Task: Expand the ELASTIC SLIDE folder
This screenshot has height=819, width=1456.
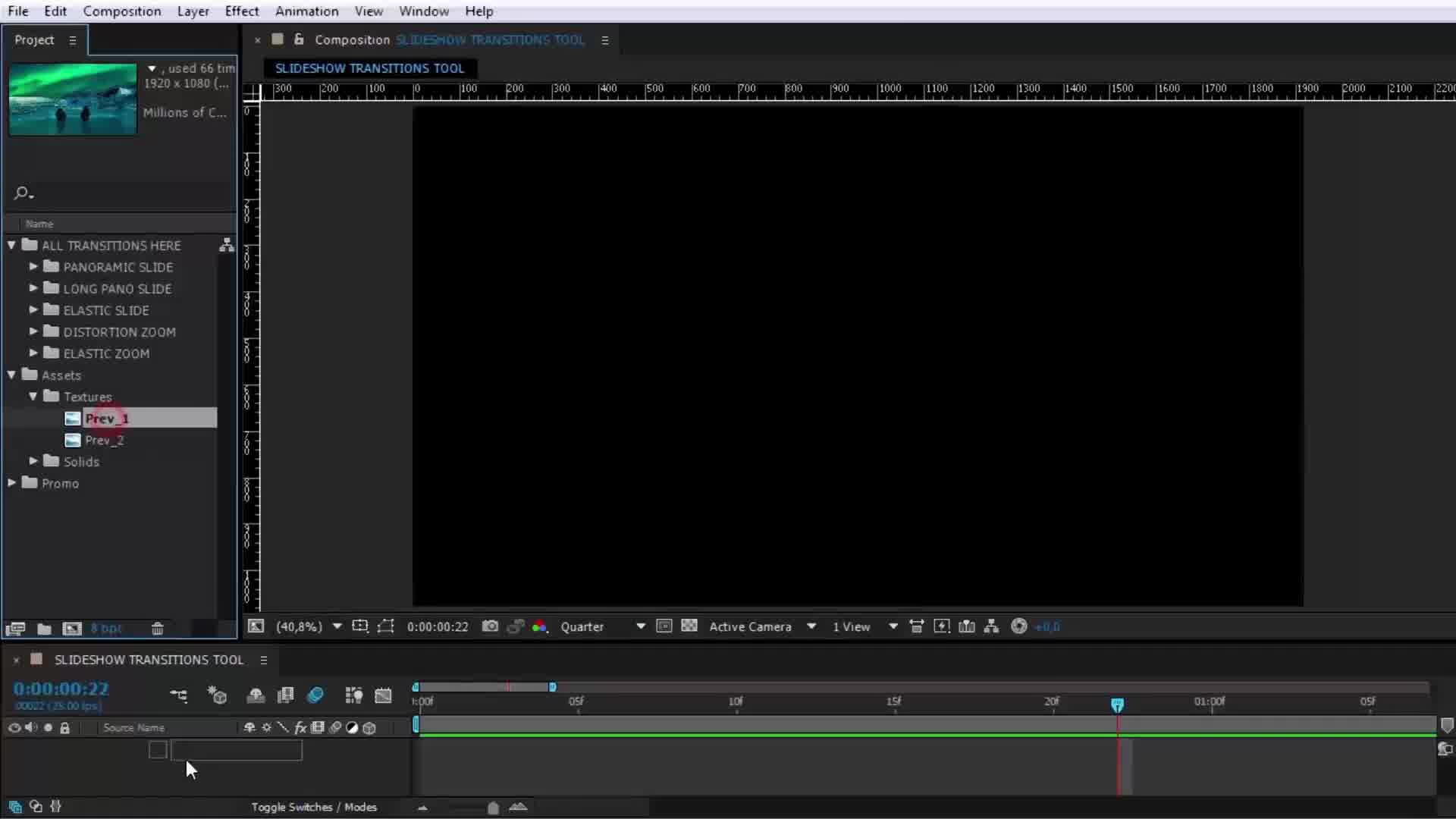Action: click(33, 310)
